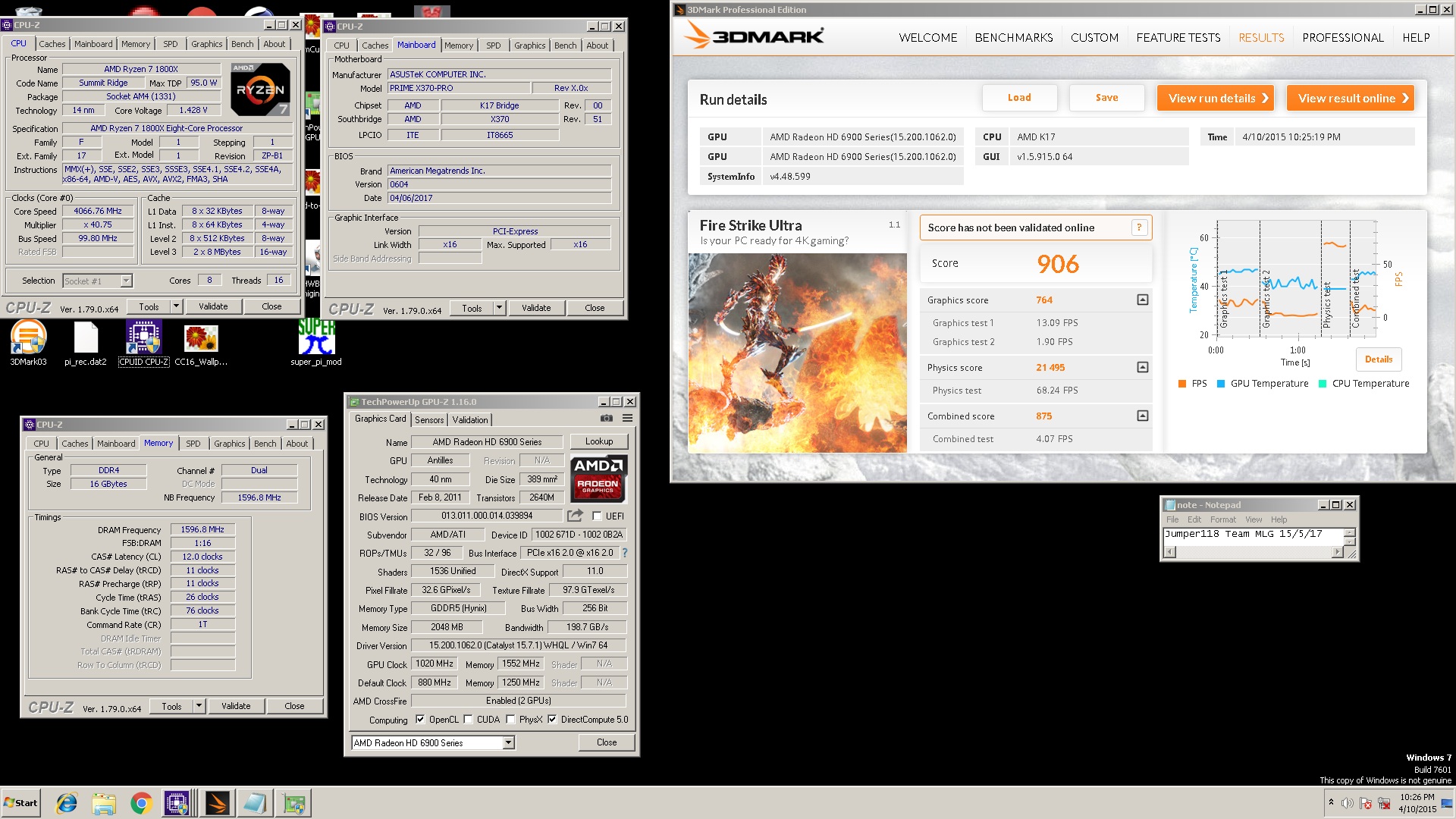Screen dimensions: 1456x819
Task: Switch to Notepad in the taskbar
Action: (x=254, y=803)
